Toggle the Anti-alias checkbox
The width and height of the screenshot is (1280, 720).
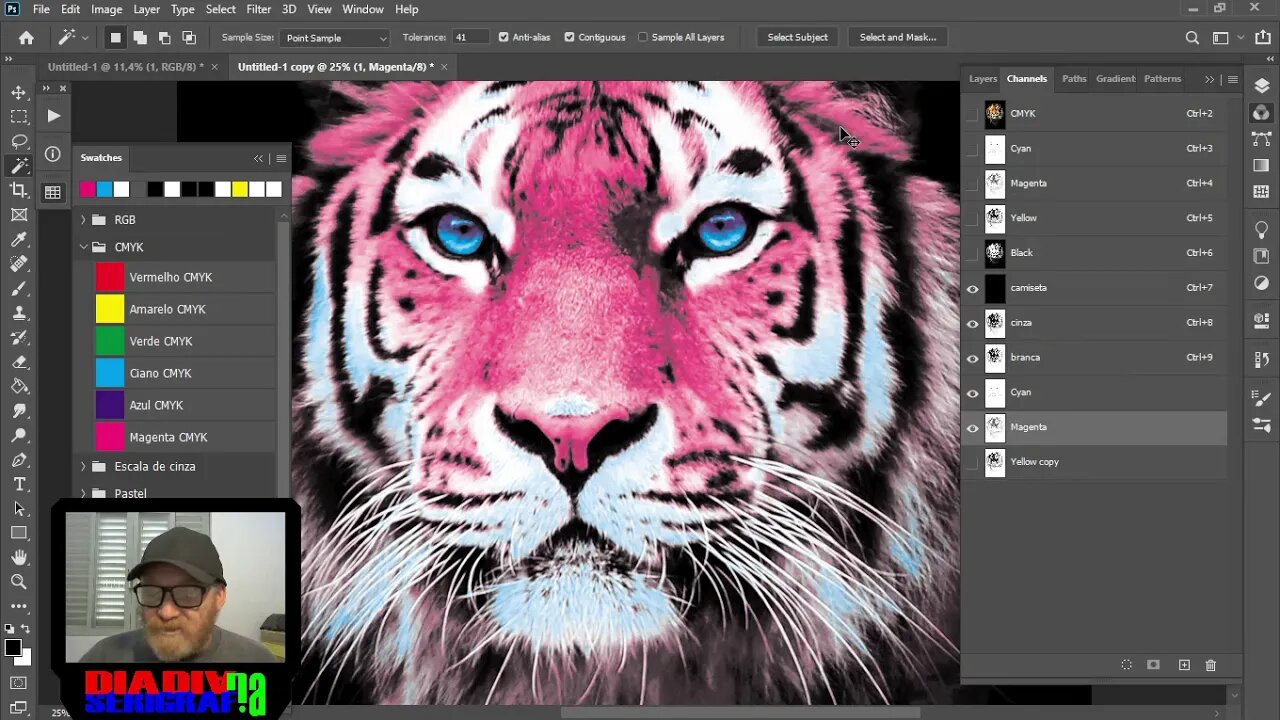coord(503,37)
